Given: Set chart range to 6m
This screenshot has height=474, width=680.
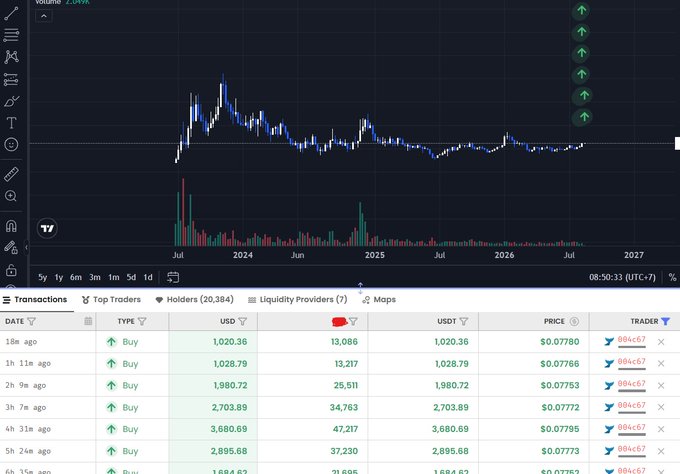Looking at the screenshot, I should point(76,277).
